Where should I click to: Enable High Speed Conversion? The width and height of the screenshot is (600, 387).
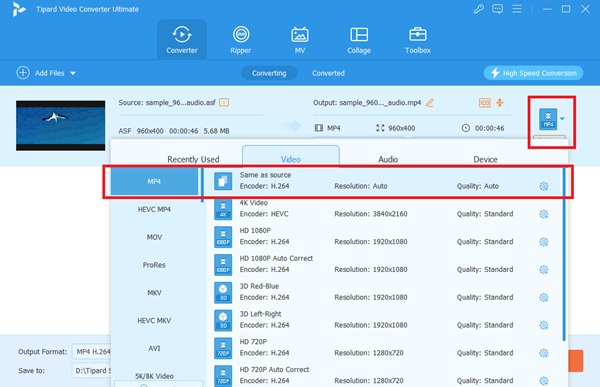point(533,73)
